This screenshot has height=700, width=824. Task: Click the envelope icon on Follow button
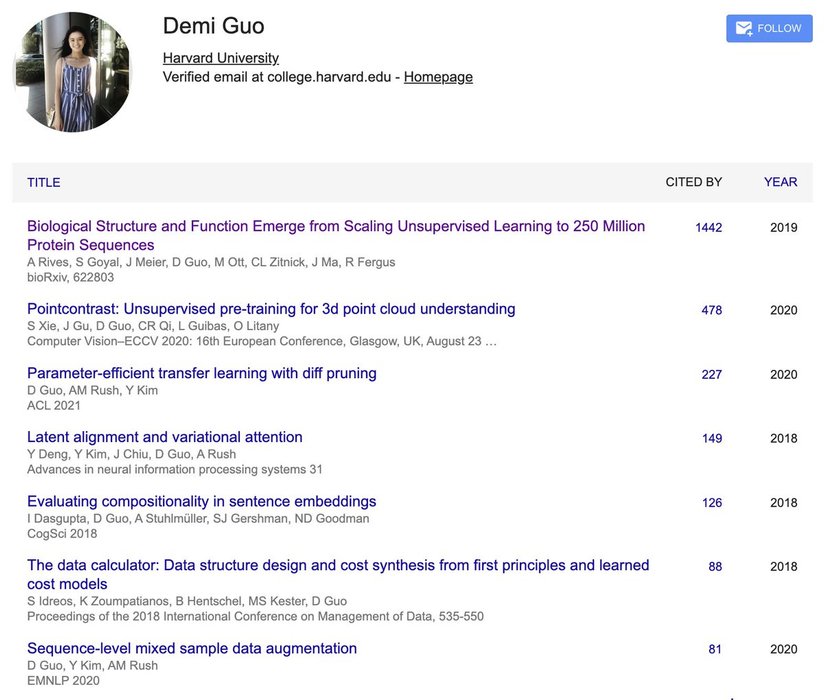[744, 29]
